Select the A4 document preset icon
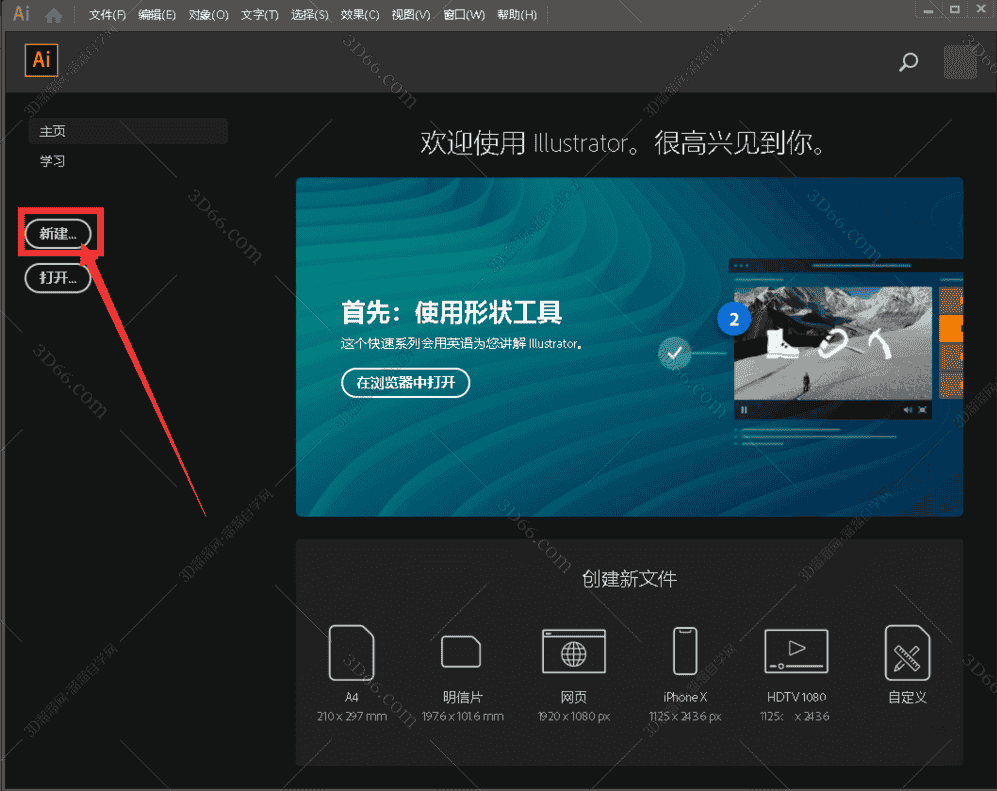The width and height of the screenshot is (997, 791). click(351, 651)
